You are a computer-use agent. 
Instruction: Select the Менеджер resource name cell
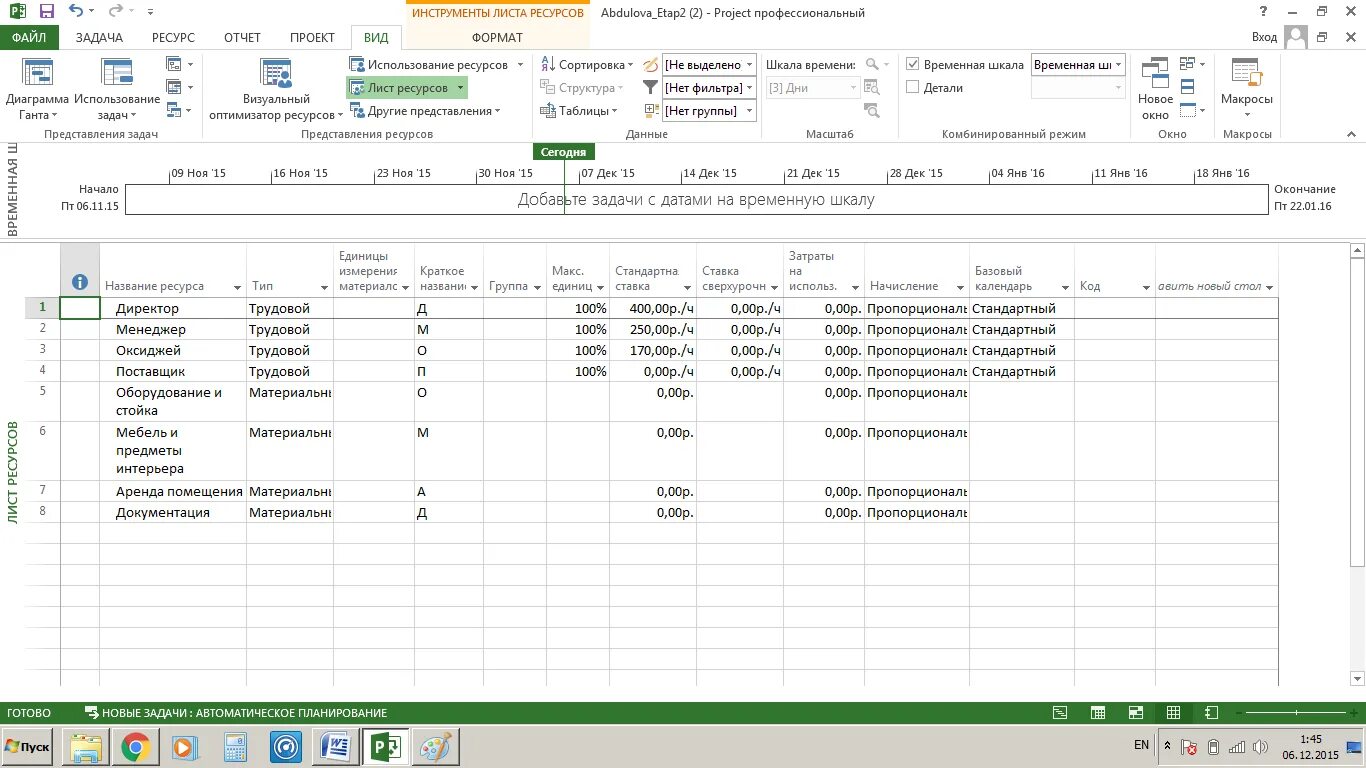[x=173, y=329]
